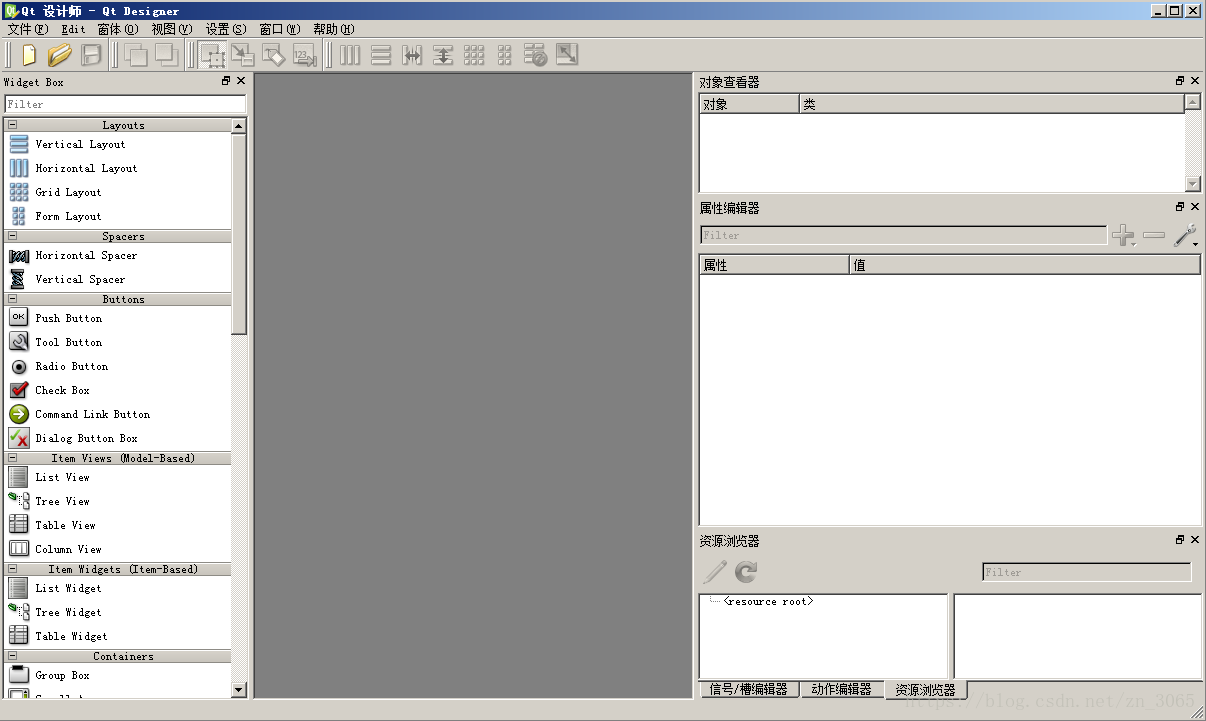Click the New form toolbar icon
Viewport: 1206px width, 721px height.
29,55
